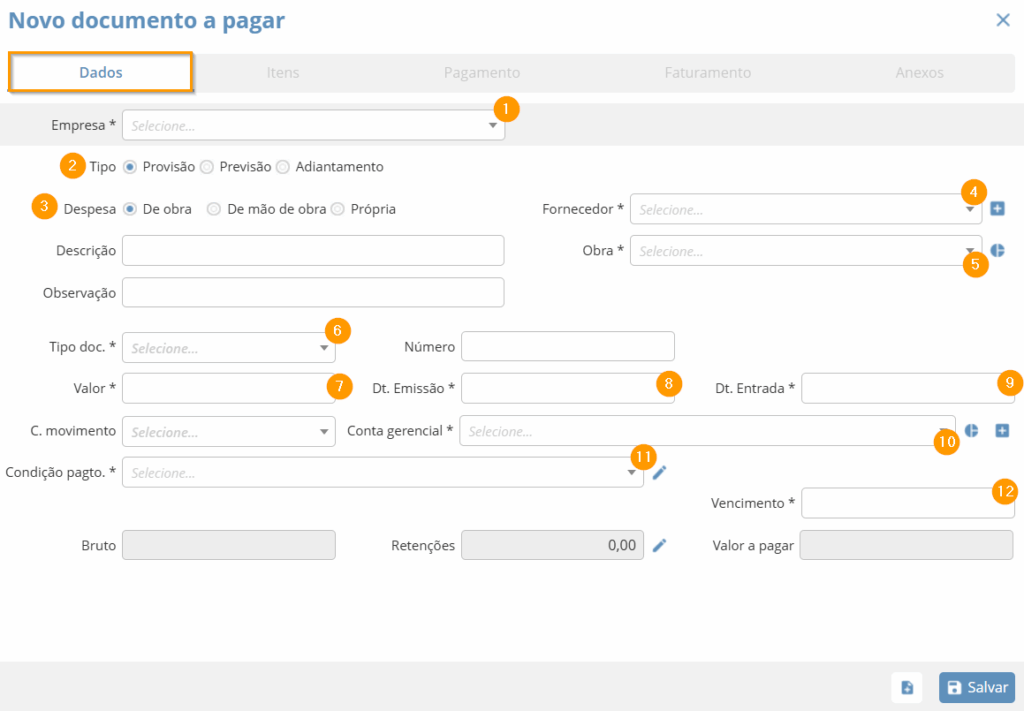The image size is (1024, 711).
Task: Open the Anexos tab
Action: point(919,73)
